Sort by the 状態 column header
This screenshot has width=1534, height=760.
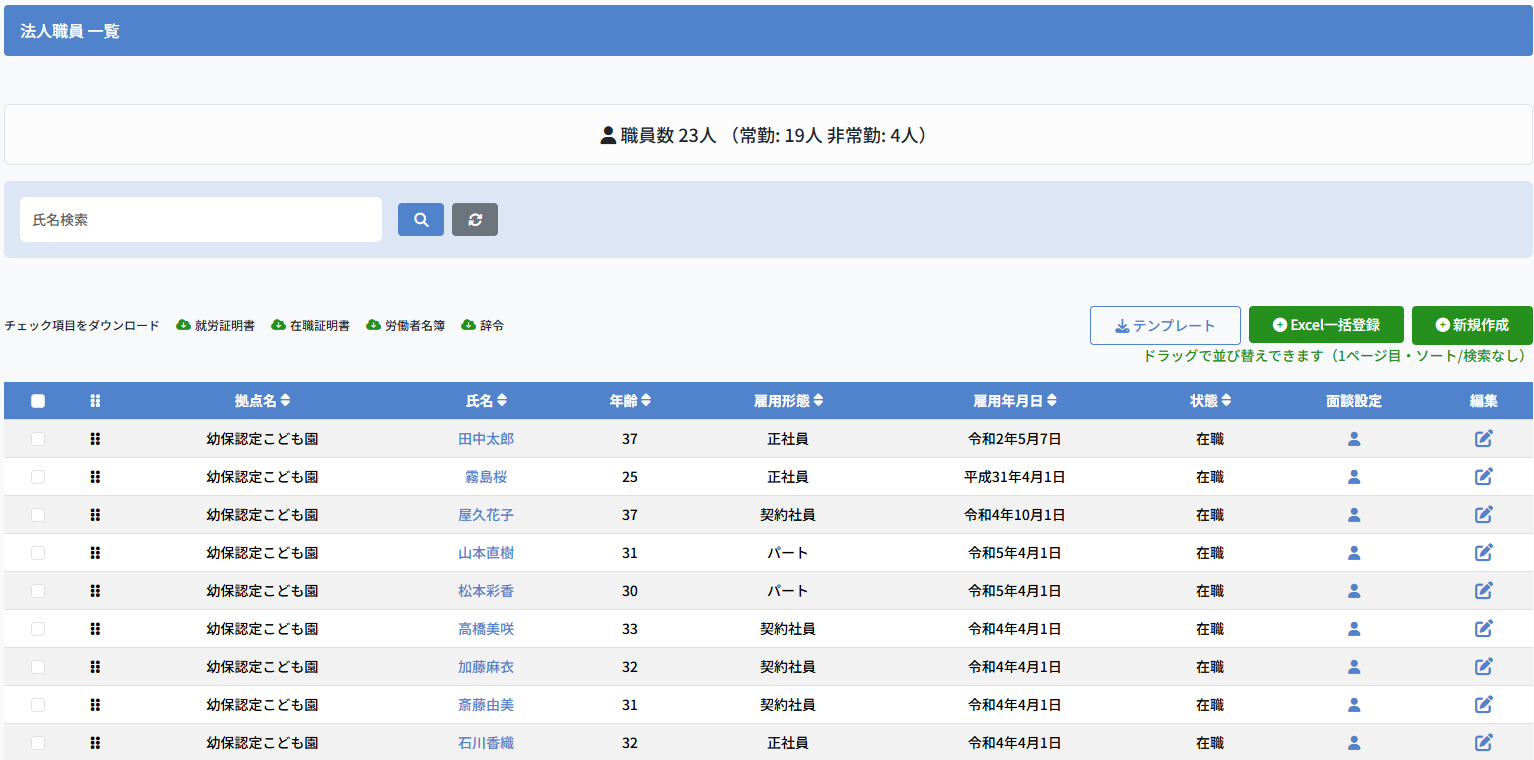1211,400
